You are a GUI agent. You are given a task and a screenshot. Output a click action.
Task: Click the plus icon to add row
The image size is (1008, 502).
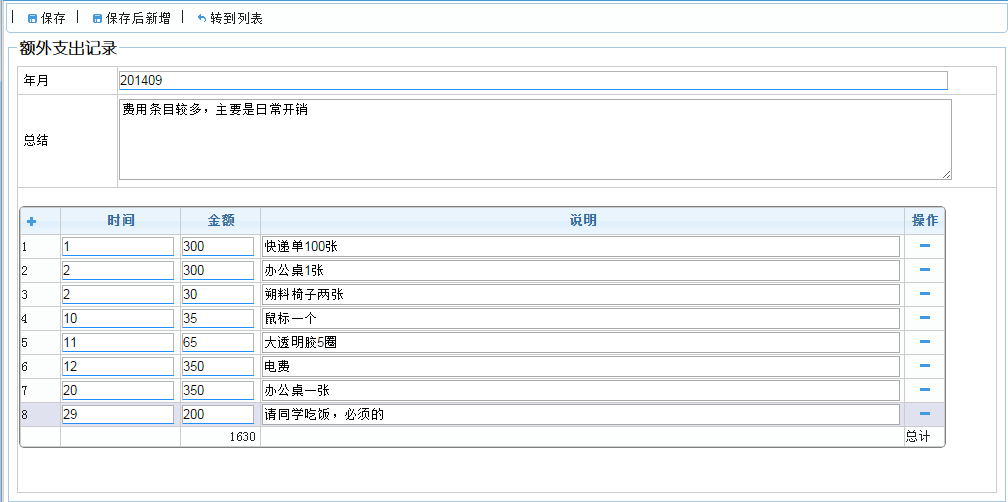point(31,221)
